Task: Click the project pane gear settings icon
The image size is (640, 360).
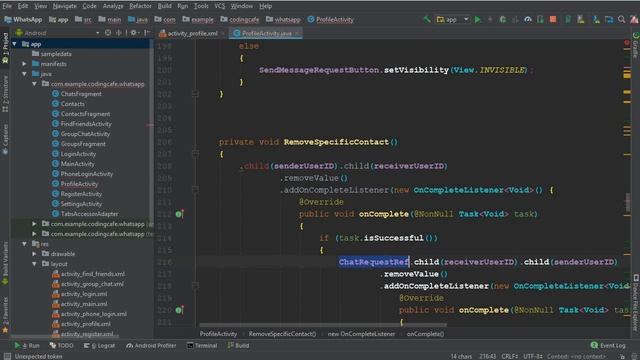Action: click(133, 33)
